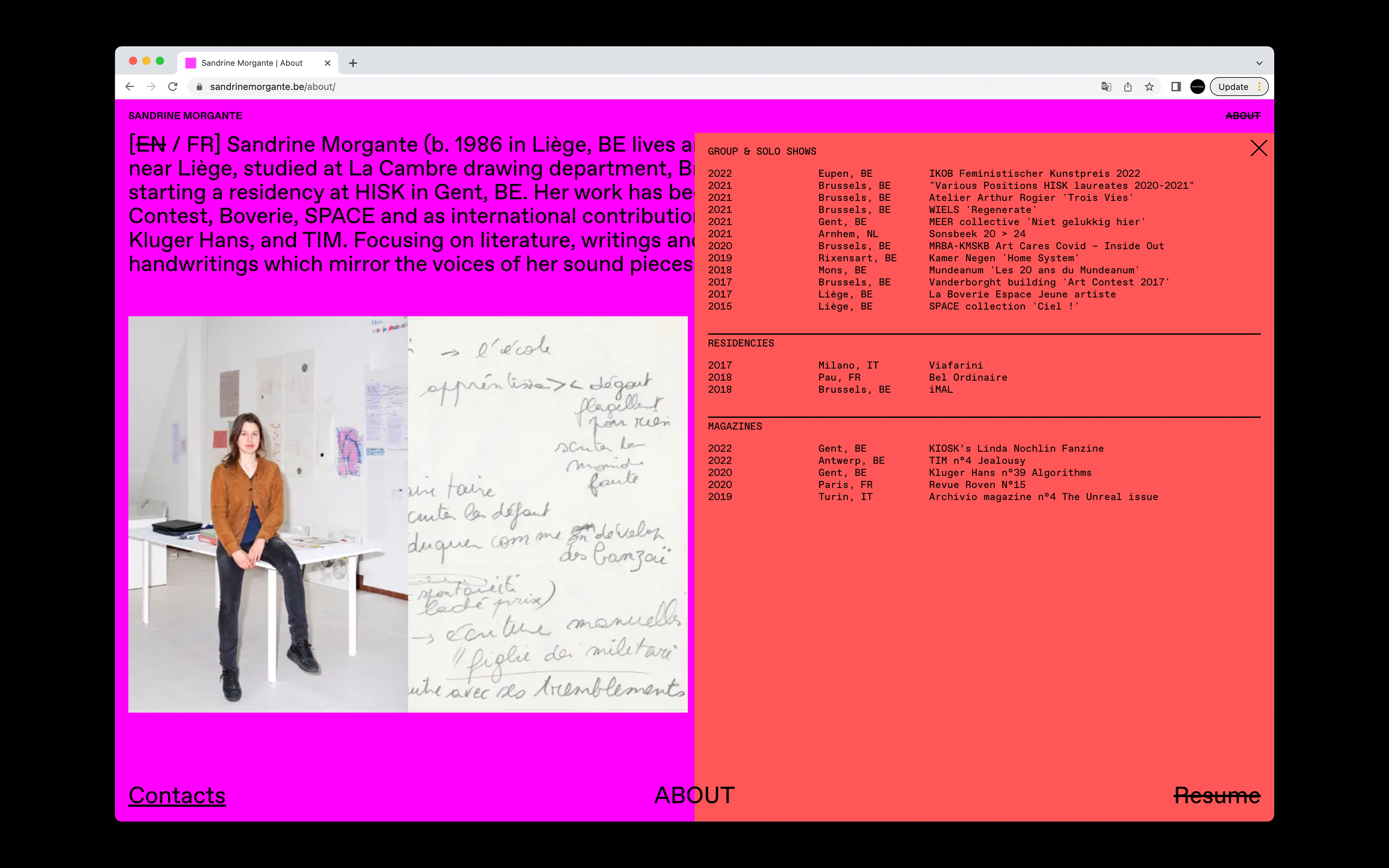1389x868 pixels.
Task: Click the browser forward arrow
Action: [x=151, y=87]
